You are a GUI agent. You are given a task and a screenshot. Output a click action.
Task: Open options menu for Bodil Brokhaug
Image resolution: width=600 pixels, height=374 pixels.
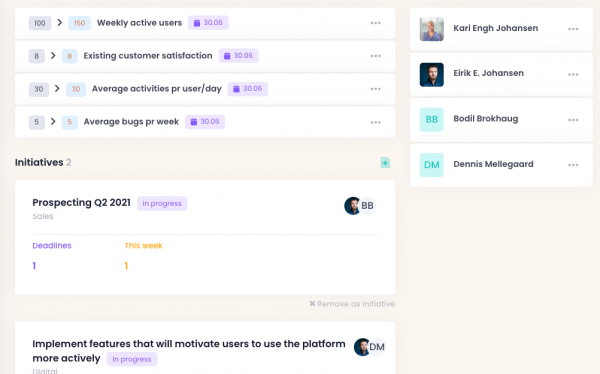573,120
